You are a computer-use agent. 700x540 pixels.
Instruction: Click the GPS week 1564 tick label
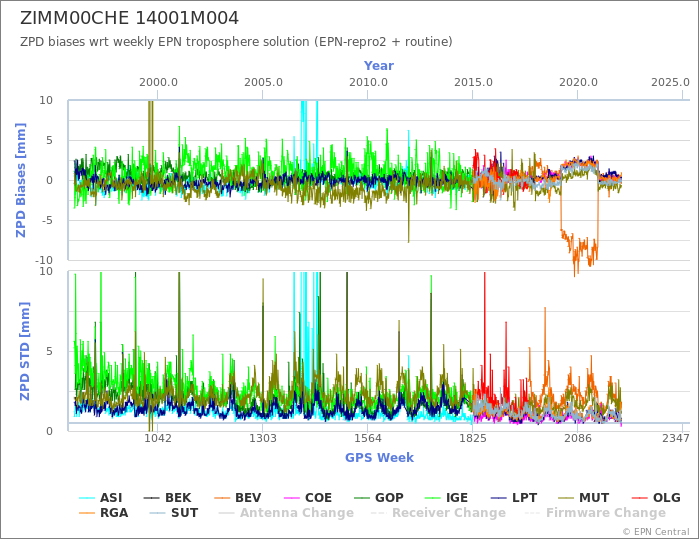368,438
